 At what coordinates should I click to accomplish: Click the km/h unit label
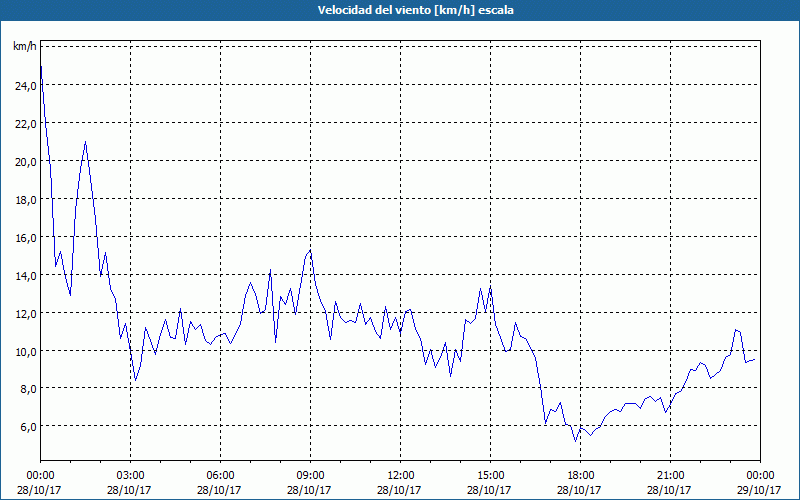point(25,46)
